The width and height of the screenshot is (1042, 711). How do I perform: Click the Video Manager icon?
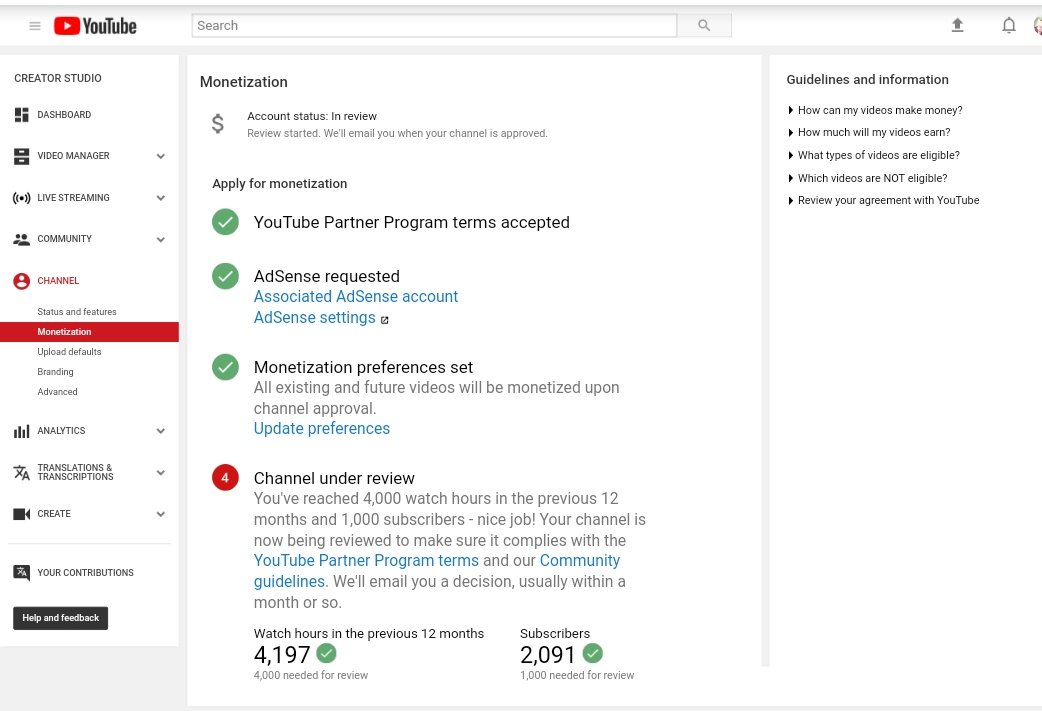[x=21, y=156]
